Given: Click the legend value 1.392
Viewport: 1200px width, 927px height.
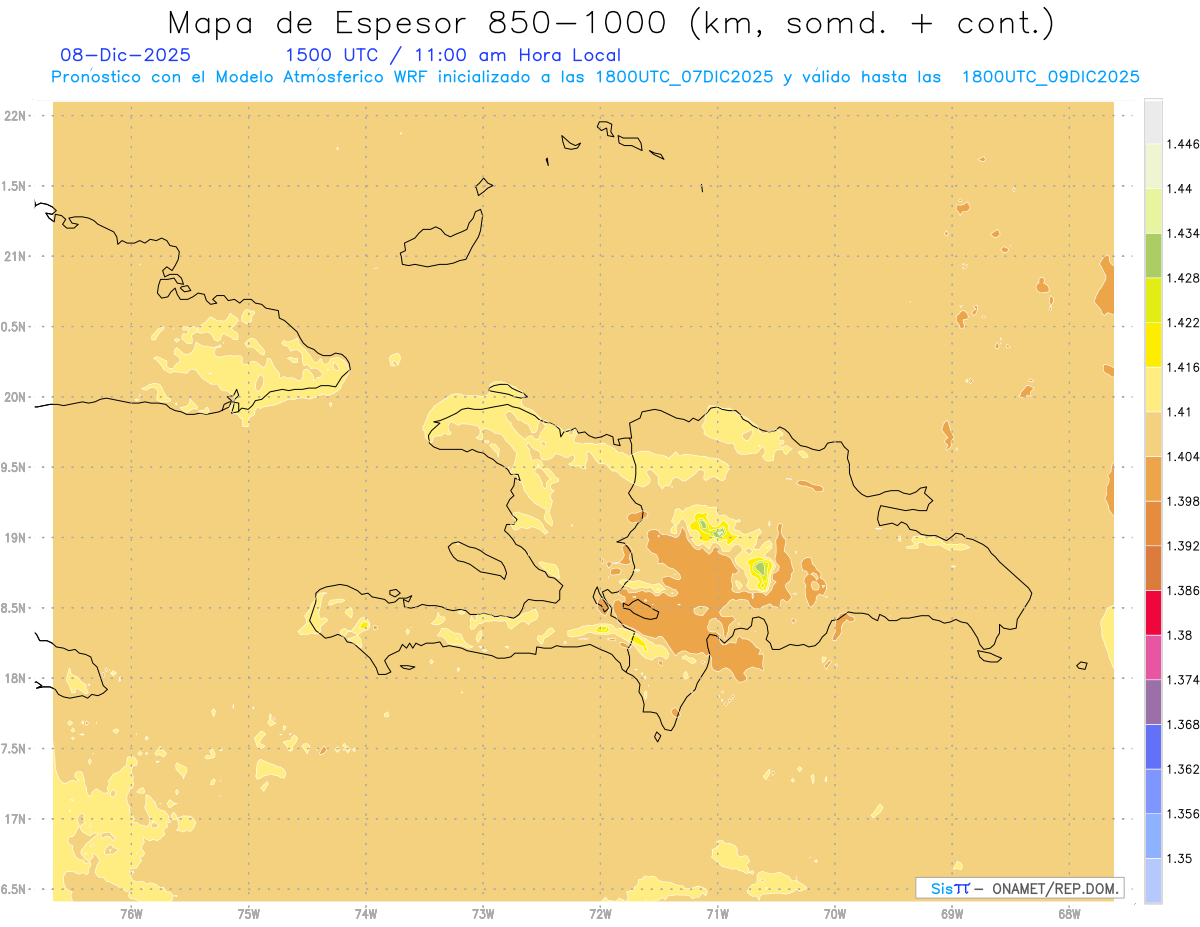Looking at the screenshot, I should tap(1185, 546).
